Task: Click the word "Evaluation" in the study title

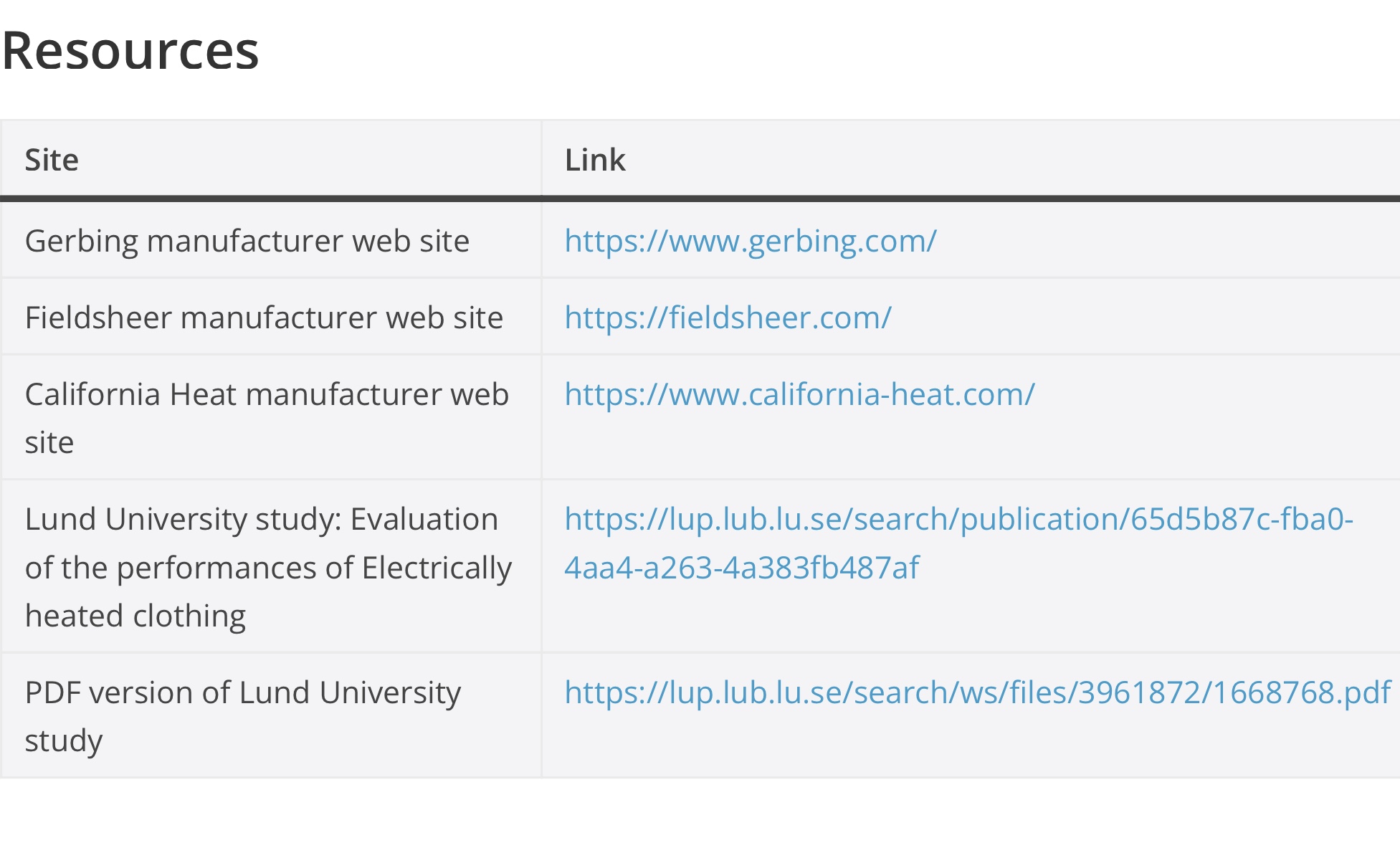Action: [x=424, y=520]
